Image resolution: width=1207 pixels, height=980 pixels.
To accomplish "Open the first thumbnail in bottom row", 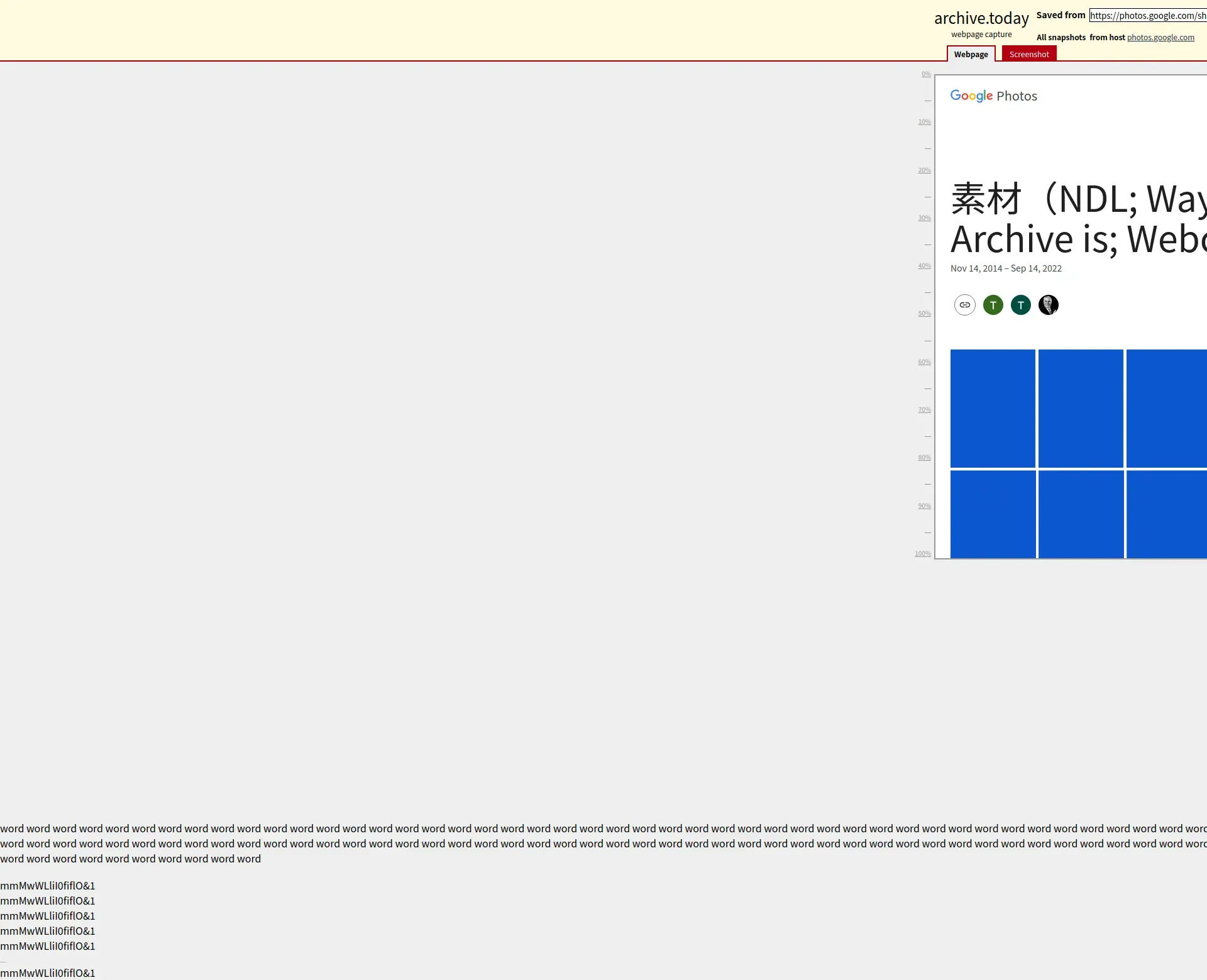I will pyautogui.click(x=993, y=514).
